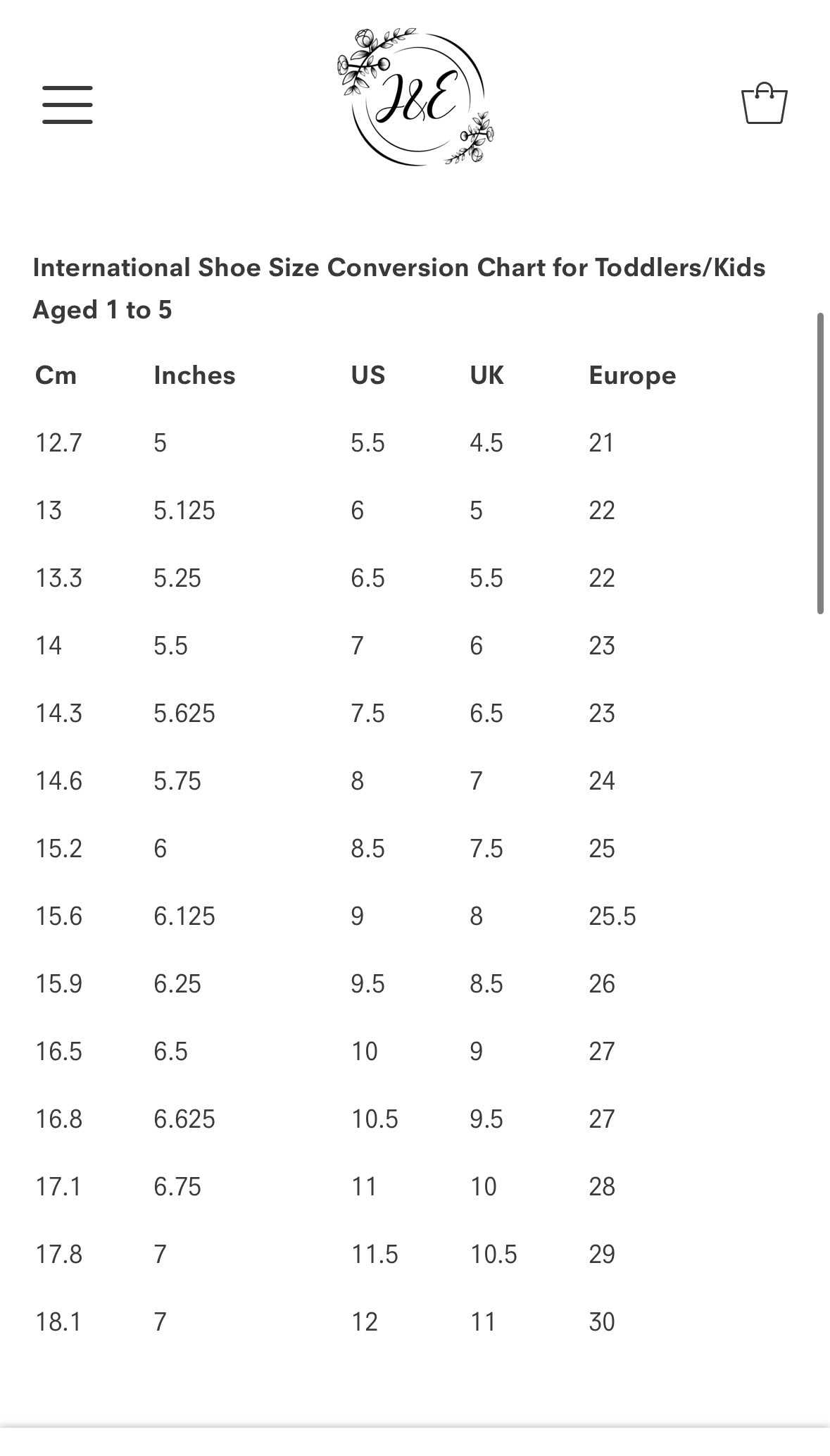This screenshot has width=830, height=1456.
Task: Select the 6.625 inches cell
Action: 184,1119
